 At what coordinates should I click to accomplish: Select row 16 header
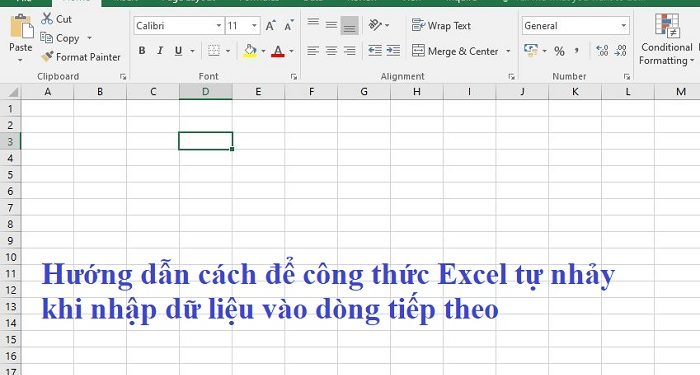[10, 356]
